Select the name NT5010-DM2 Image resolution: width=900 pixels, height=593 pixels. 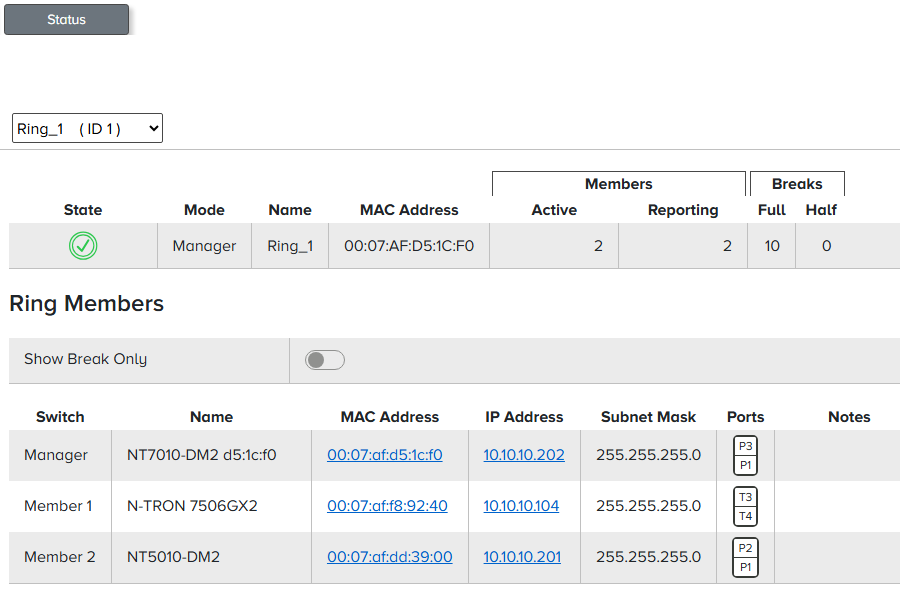coord(173,557)
